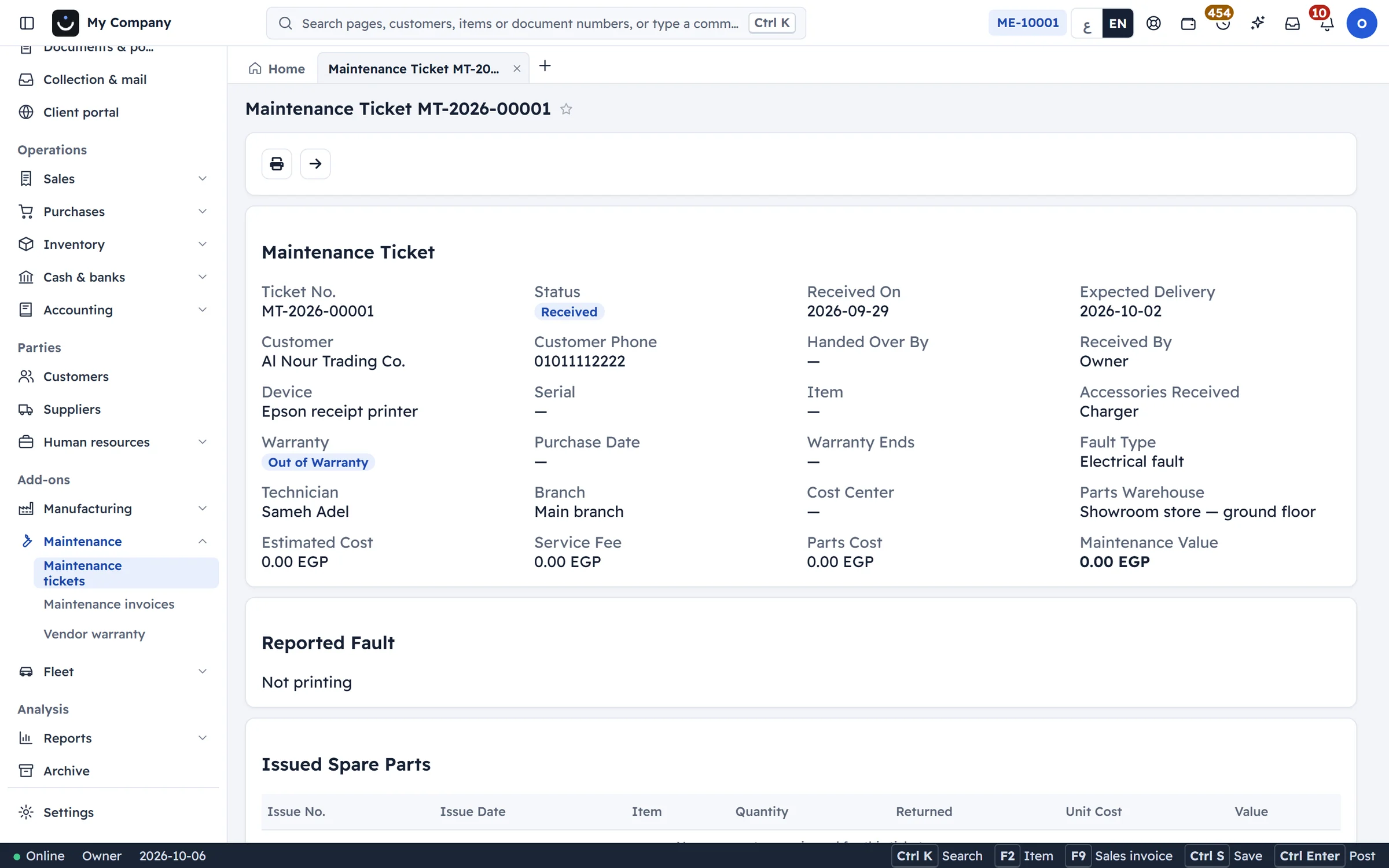1389x868 pixels.
Task: Open the user avatar menu
Action: [1361, 23]
